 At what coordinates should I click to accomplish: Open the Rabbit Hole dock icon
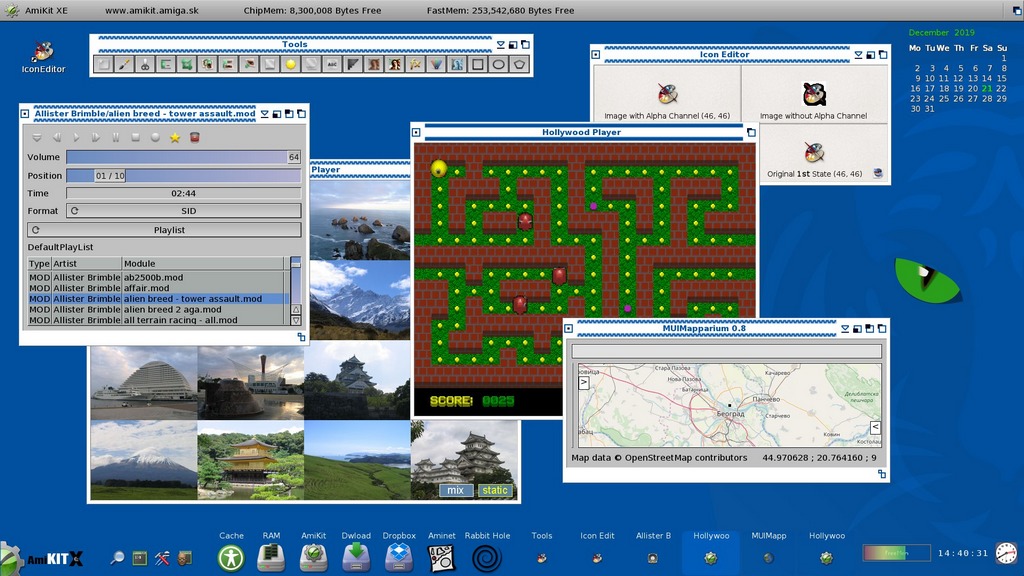coord(487,556)
